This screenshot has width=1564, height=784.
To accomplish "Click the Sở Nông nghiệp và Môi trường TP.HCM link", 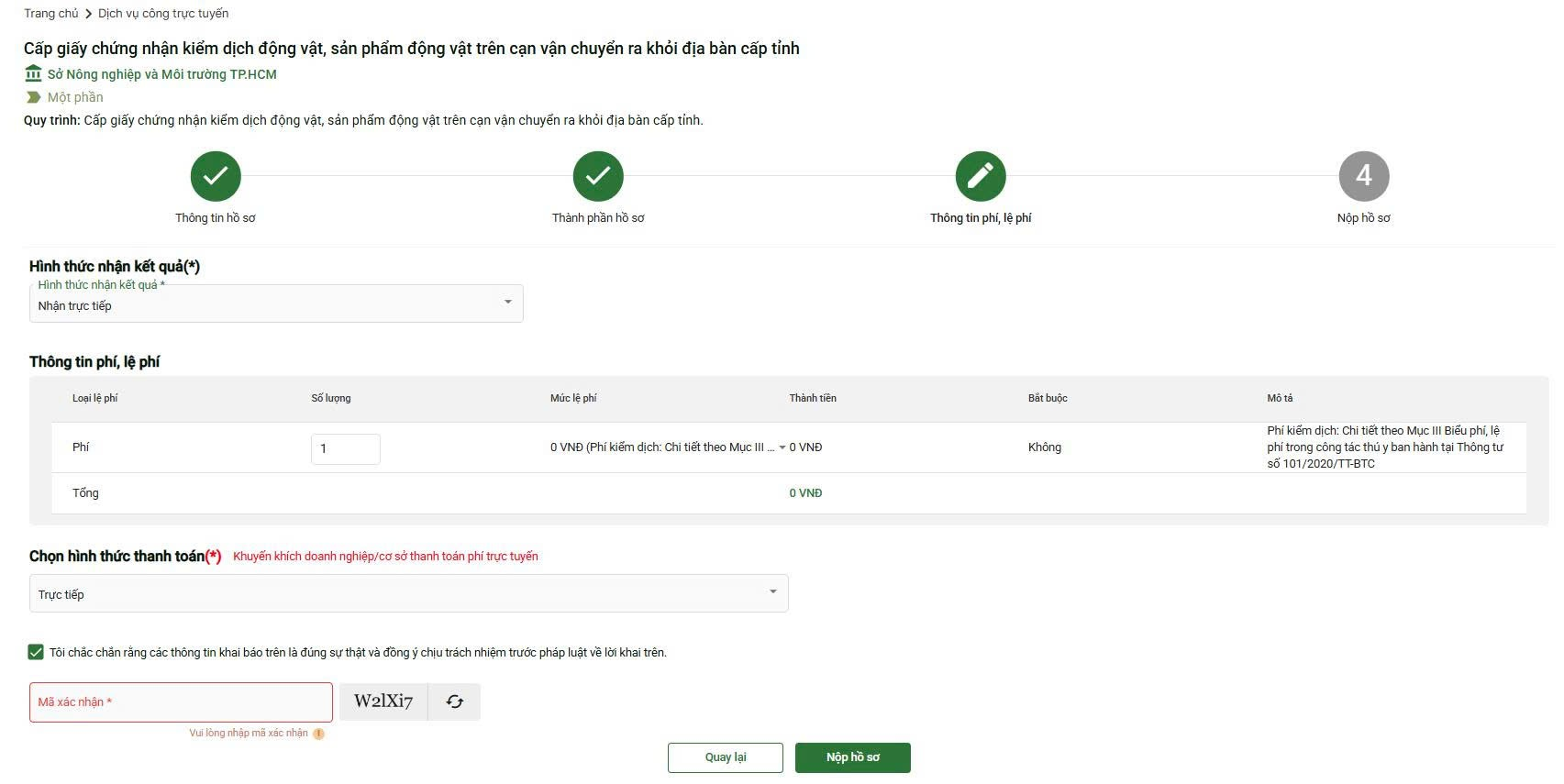I will tap(161, 74).
